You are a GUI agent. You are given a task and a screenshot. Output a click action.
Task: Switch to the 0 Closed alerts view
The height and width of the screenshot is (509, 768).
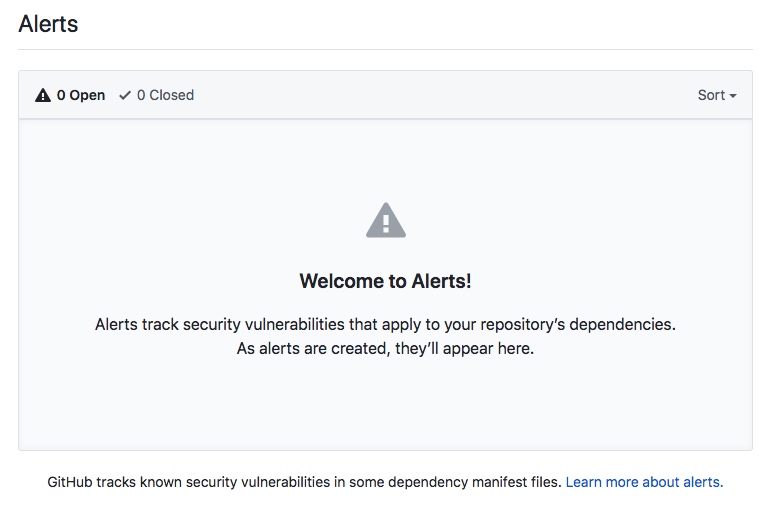click(x=157, y=95)
